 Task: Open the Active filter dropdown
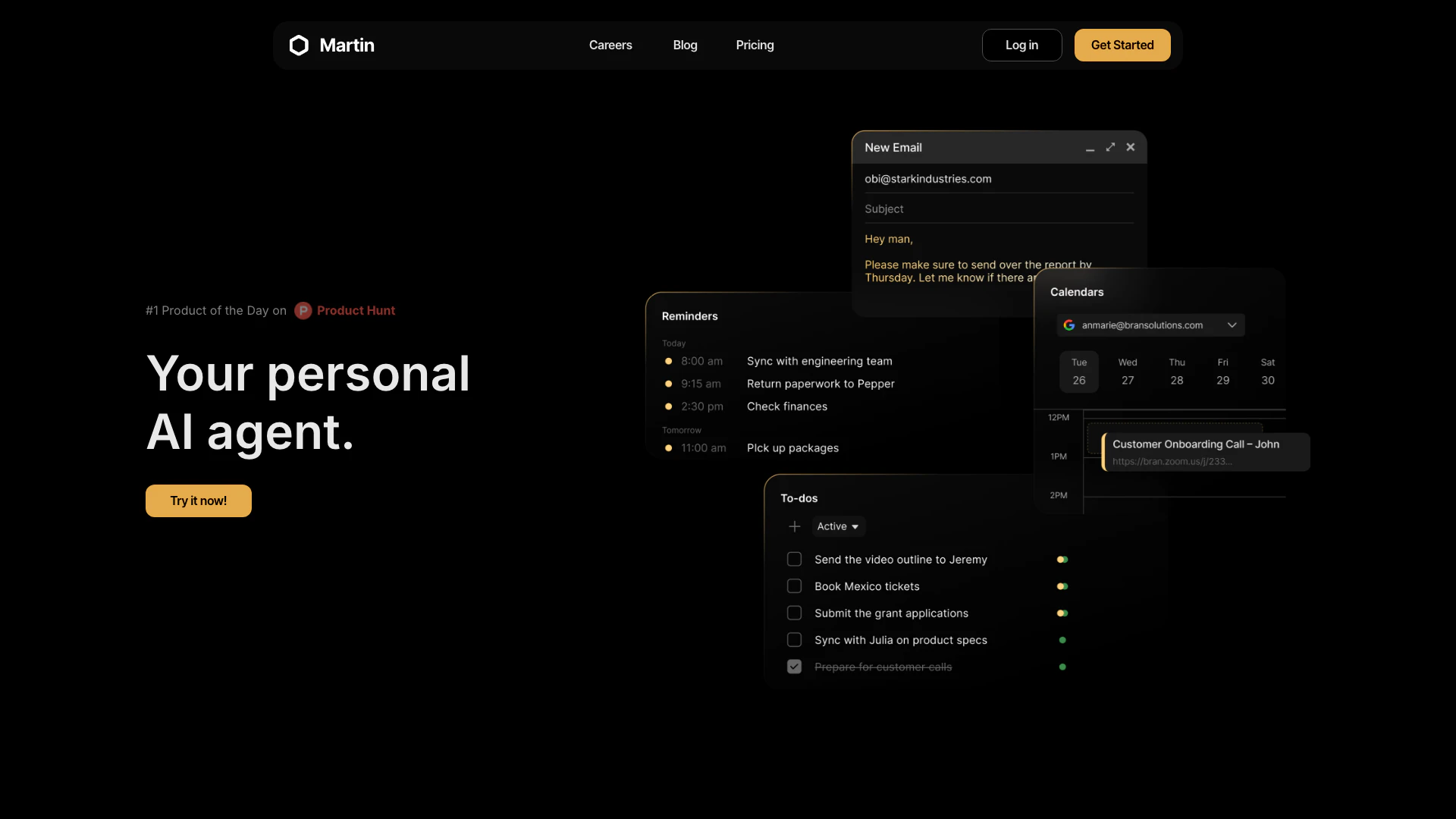(x=838, y=526)
